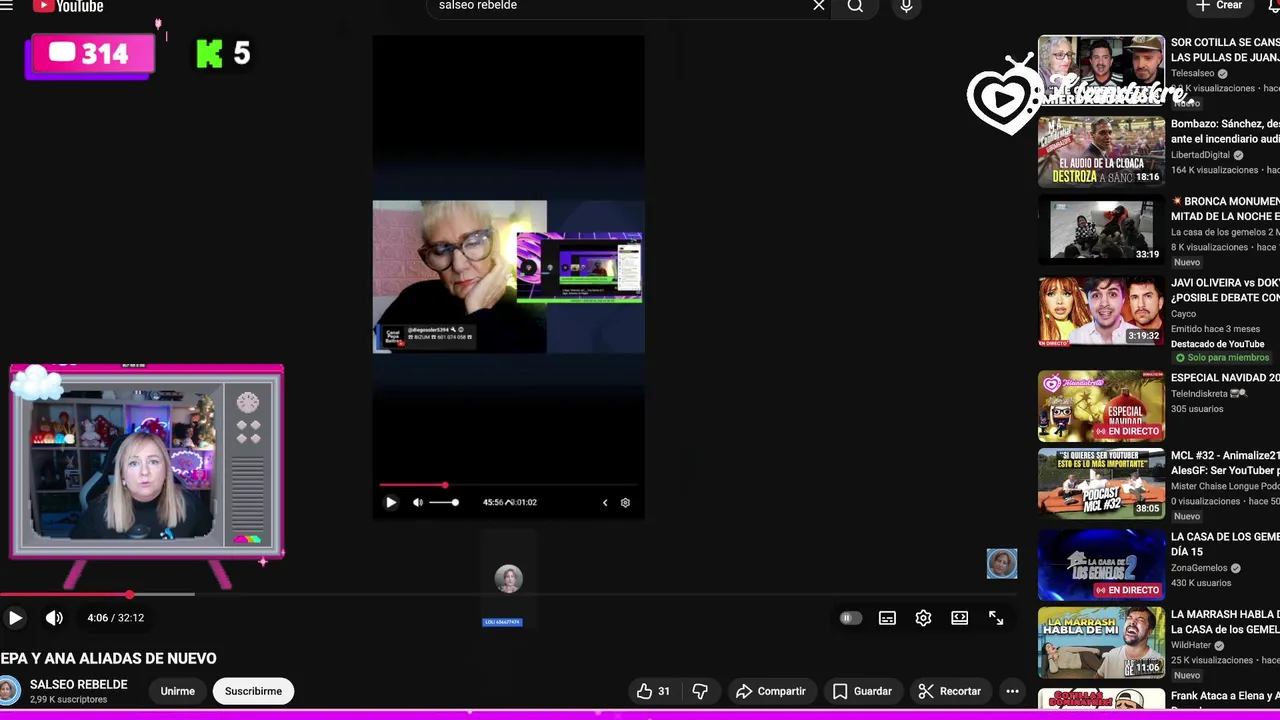The image size is (1280, 720).
Task: Open 'SOR COTILLA SE CANSA' video title
Action: pos(1225,49)
